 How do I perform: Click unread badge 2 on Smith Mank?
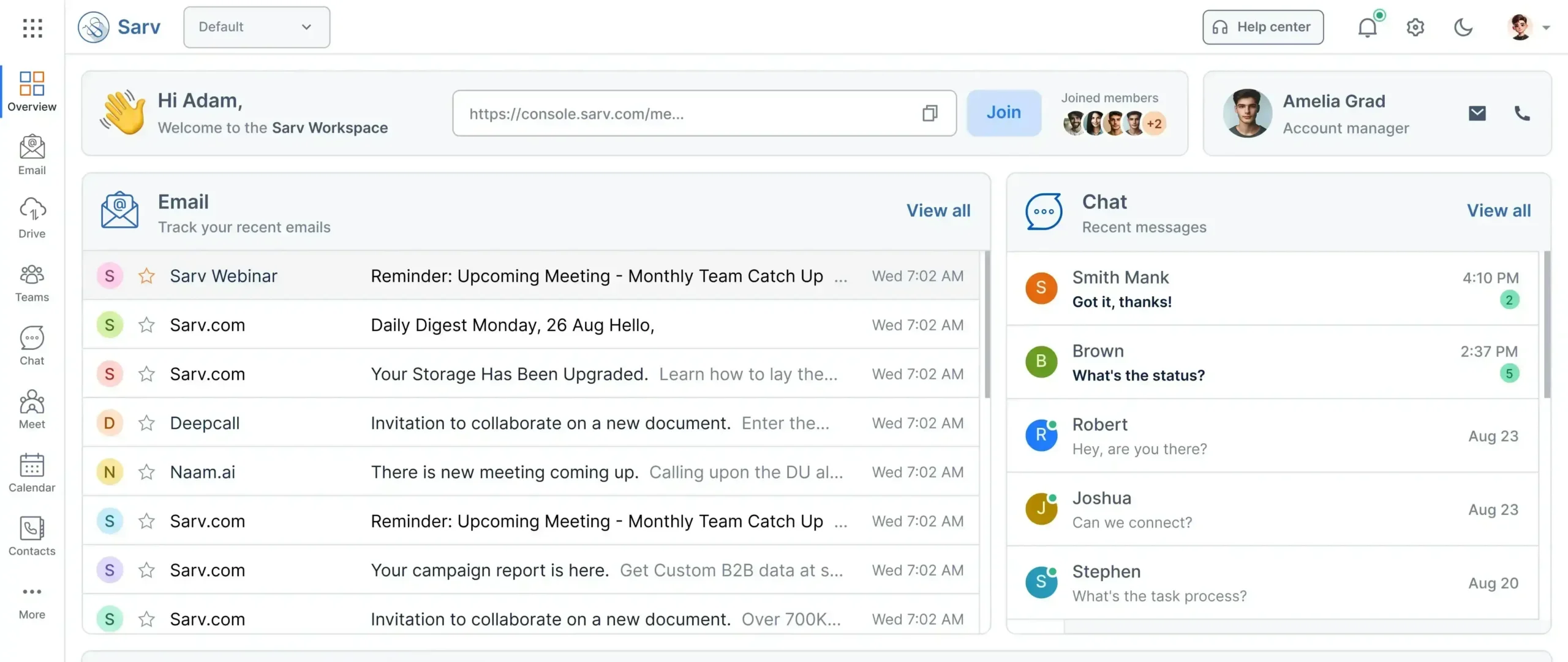tap(1509, 300)
